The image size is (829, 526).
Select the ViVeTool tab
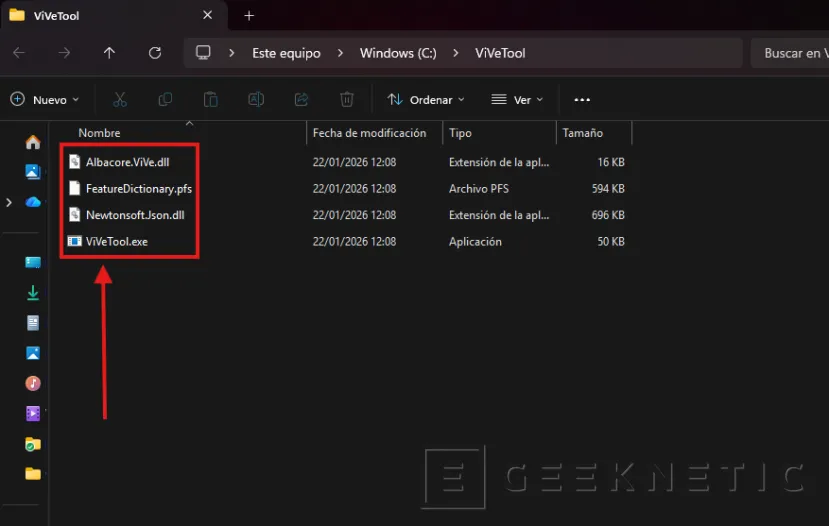(x=114, y=15)
